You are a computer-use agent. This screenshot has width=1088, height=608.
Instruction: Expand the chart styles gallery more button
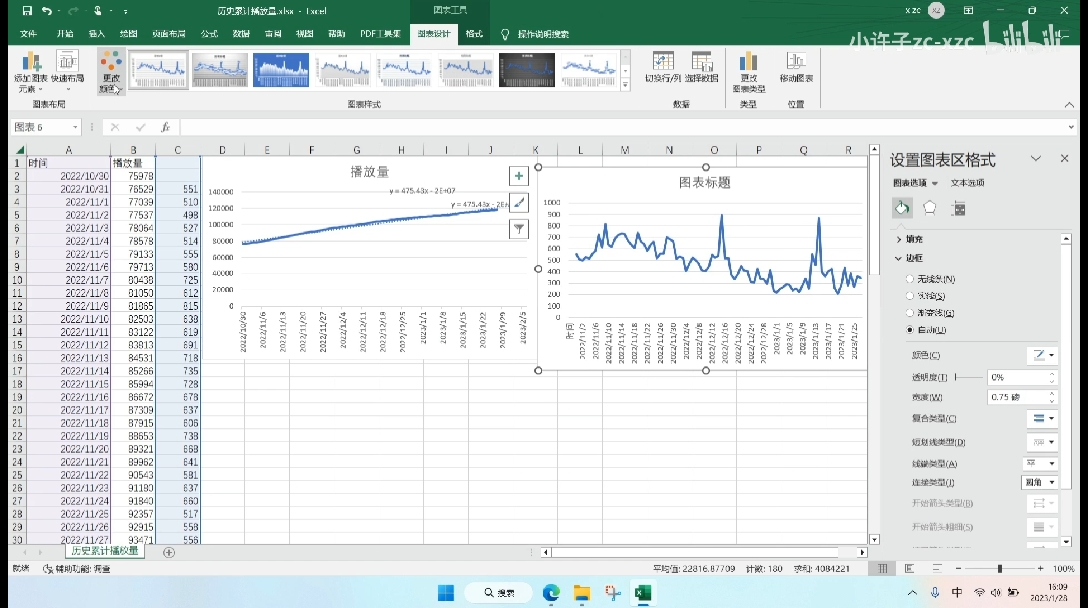625,85
